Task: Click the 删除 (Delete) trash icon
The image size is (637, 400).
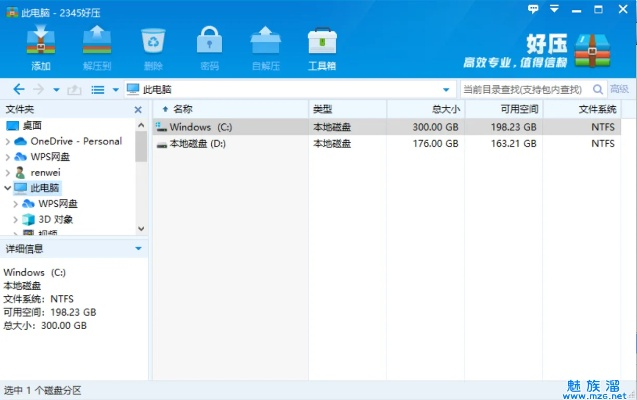Action: click(x=153, y=41)
